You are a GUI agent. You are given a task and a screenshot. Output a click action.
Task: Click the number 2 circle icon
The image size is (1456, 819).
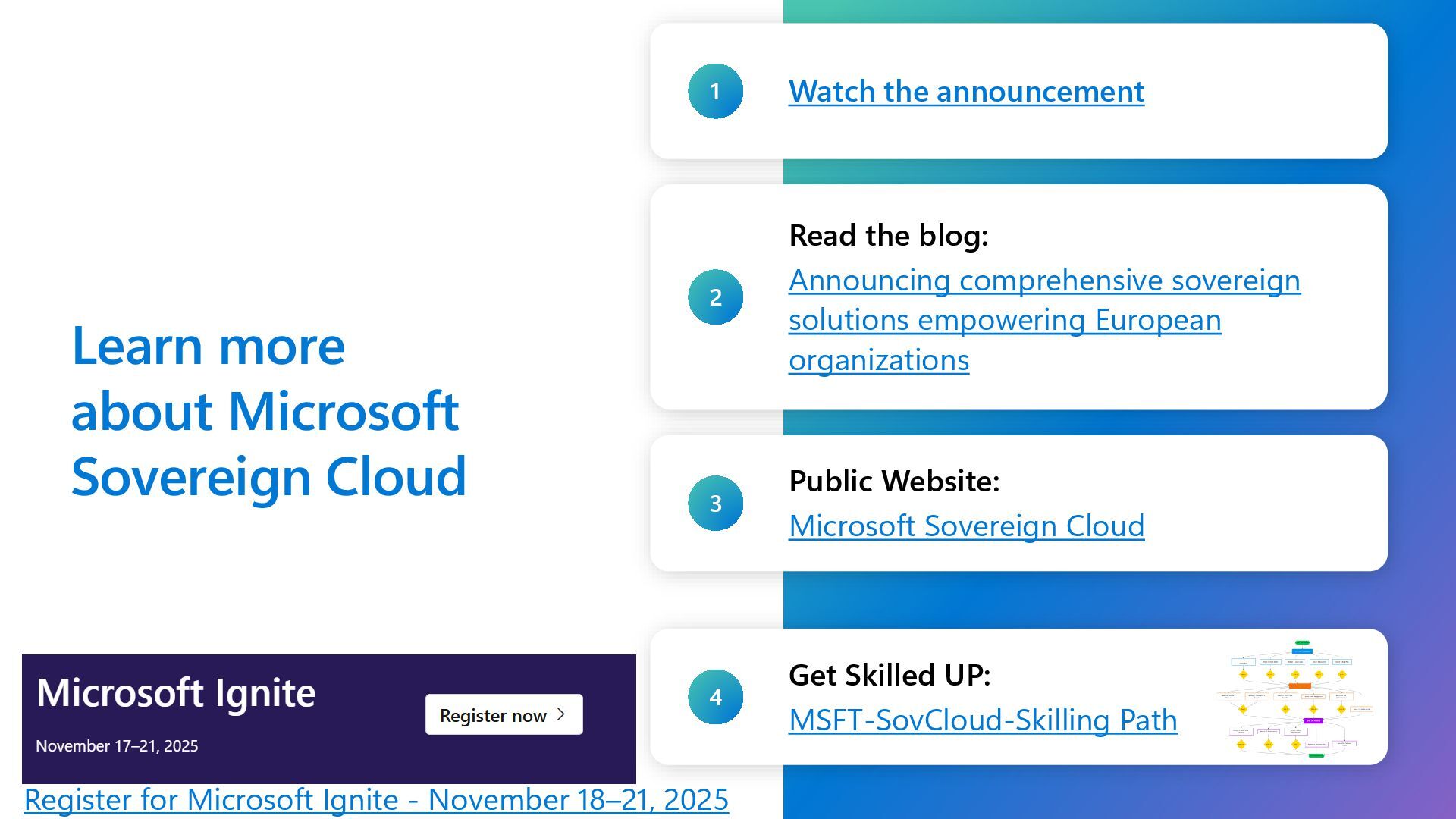pos(715,297)
